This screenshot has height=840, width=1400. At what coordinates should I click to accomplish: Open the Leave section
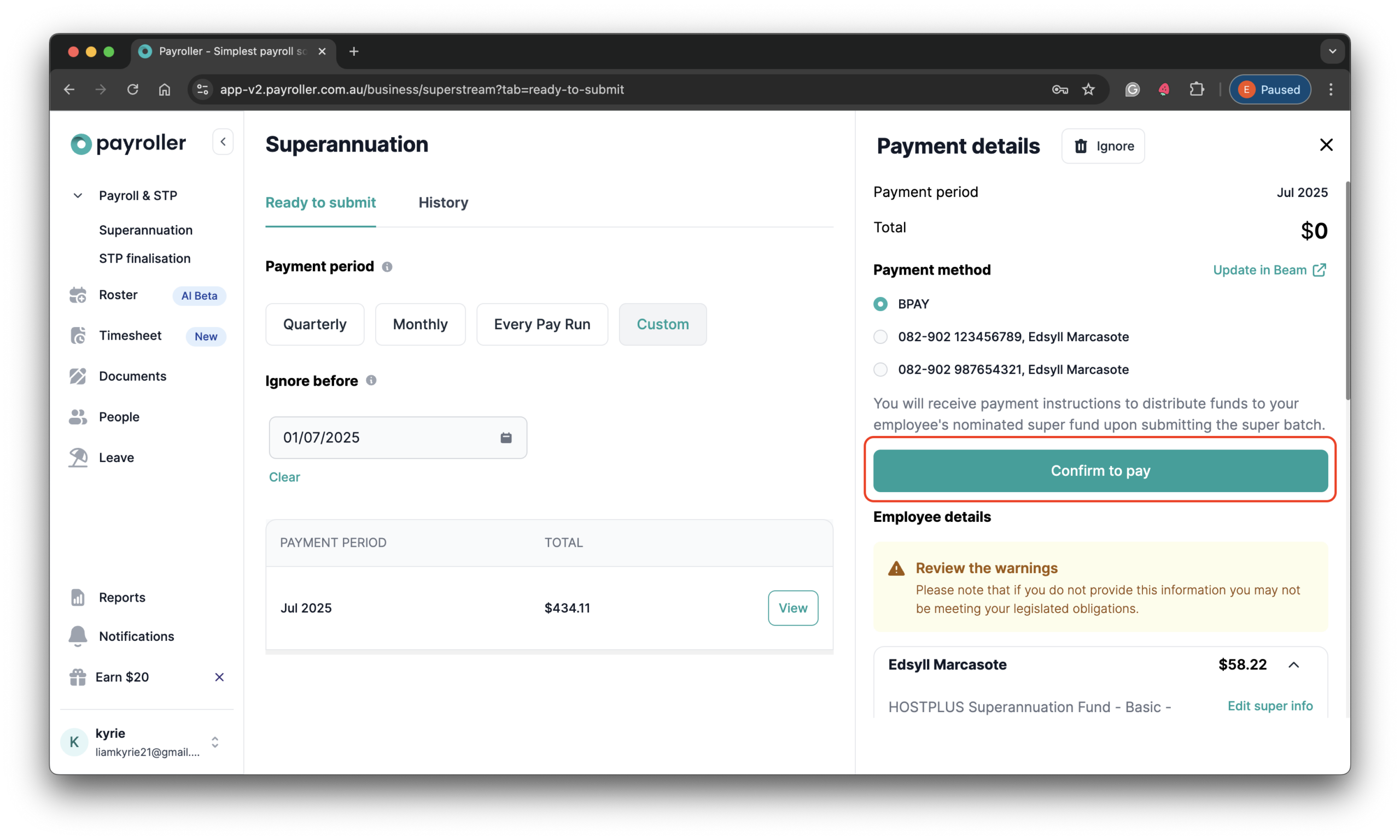point(116,457)
